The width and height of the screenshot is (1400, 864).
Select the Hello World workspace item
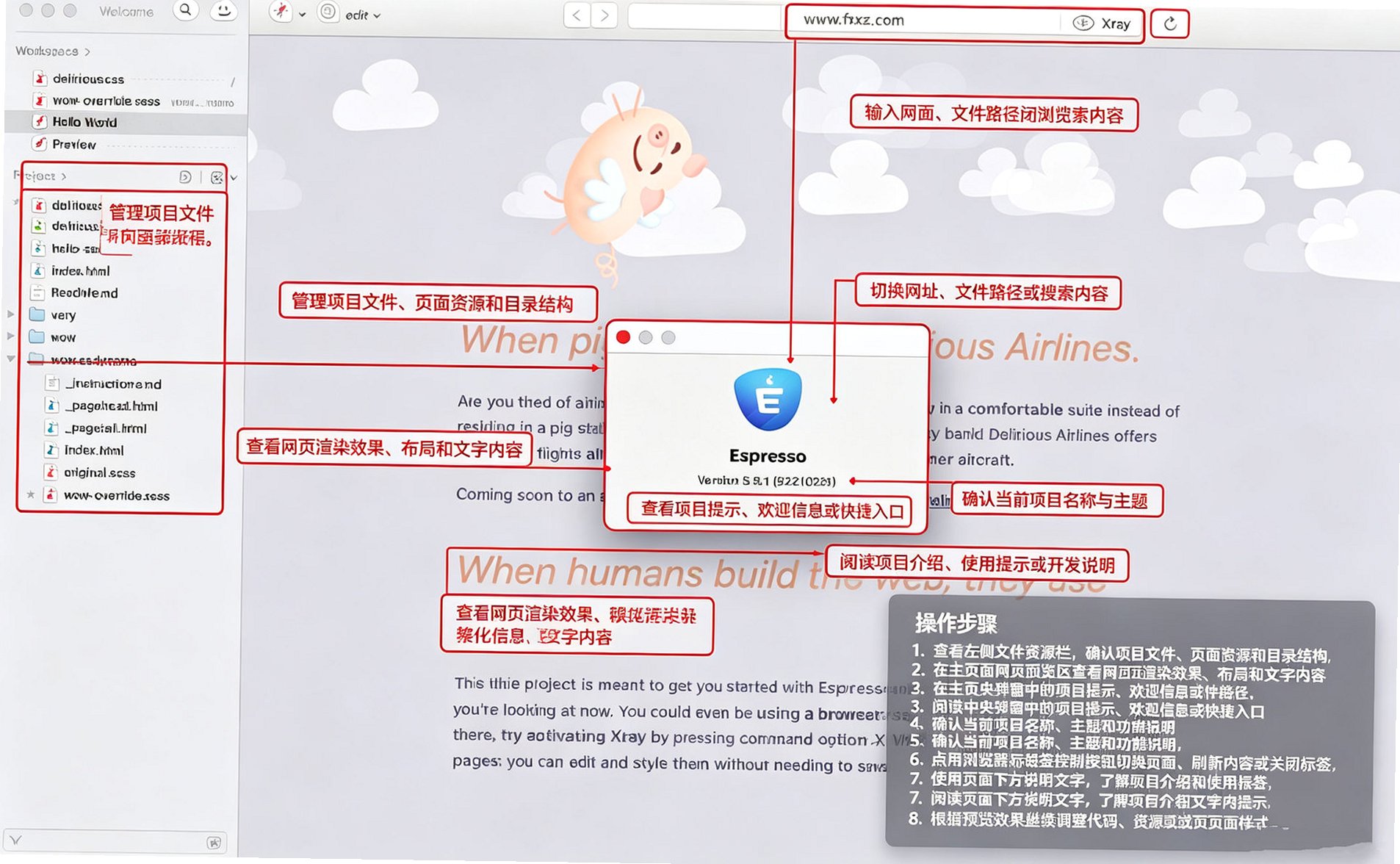pyautogui.click(x=84, y=122)
